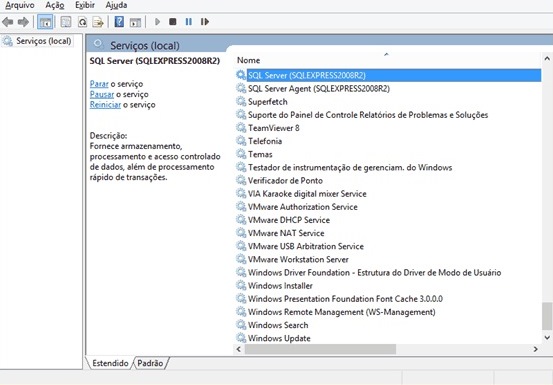Select the Verificador de Ponto service

[388, 180]
